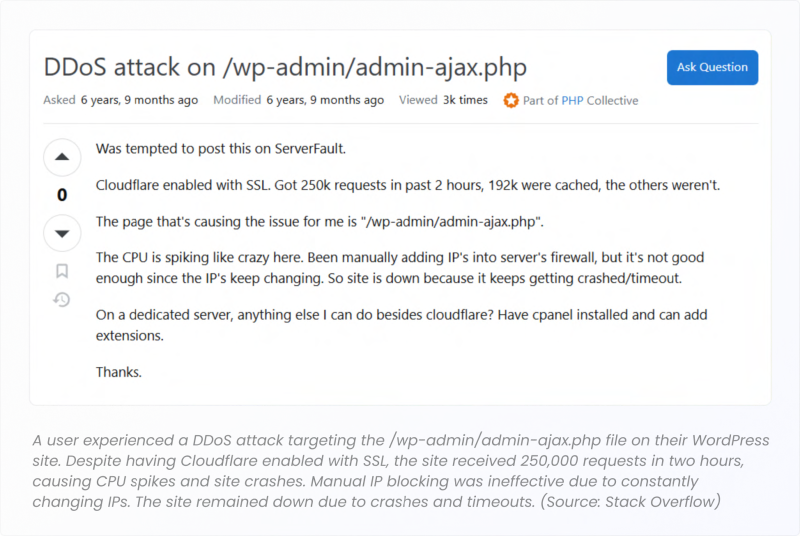Click the line quoting /wp-admin/admin-ajax.php

319,222
